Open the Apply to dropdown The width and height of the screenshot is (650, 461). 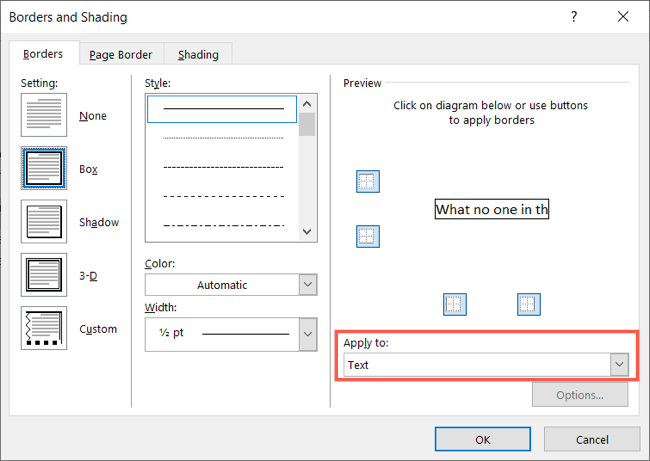click(486, 365)
